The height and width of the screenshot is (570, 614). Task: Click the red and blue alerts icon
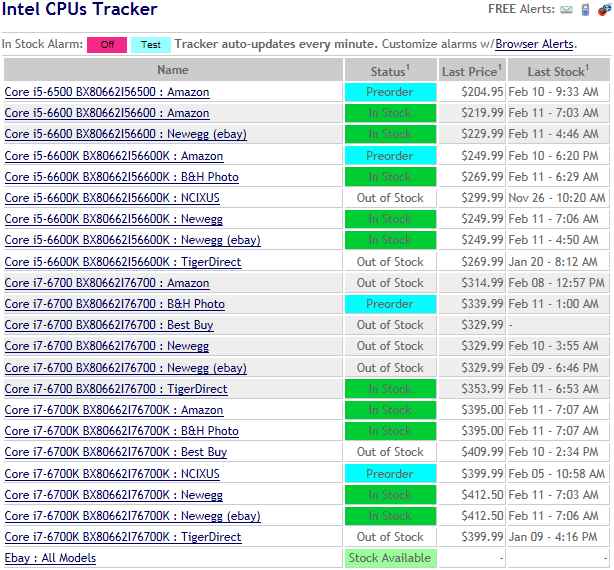click(602, 10)
